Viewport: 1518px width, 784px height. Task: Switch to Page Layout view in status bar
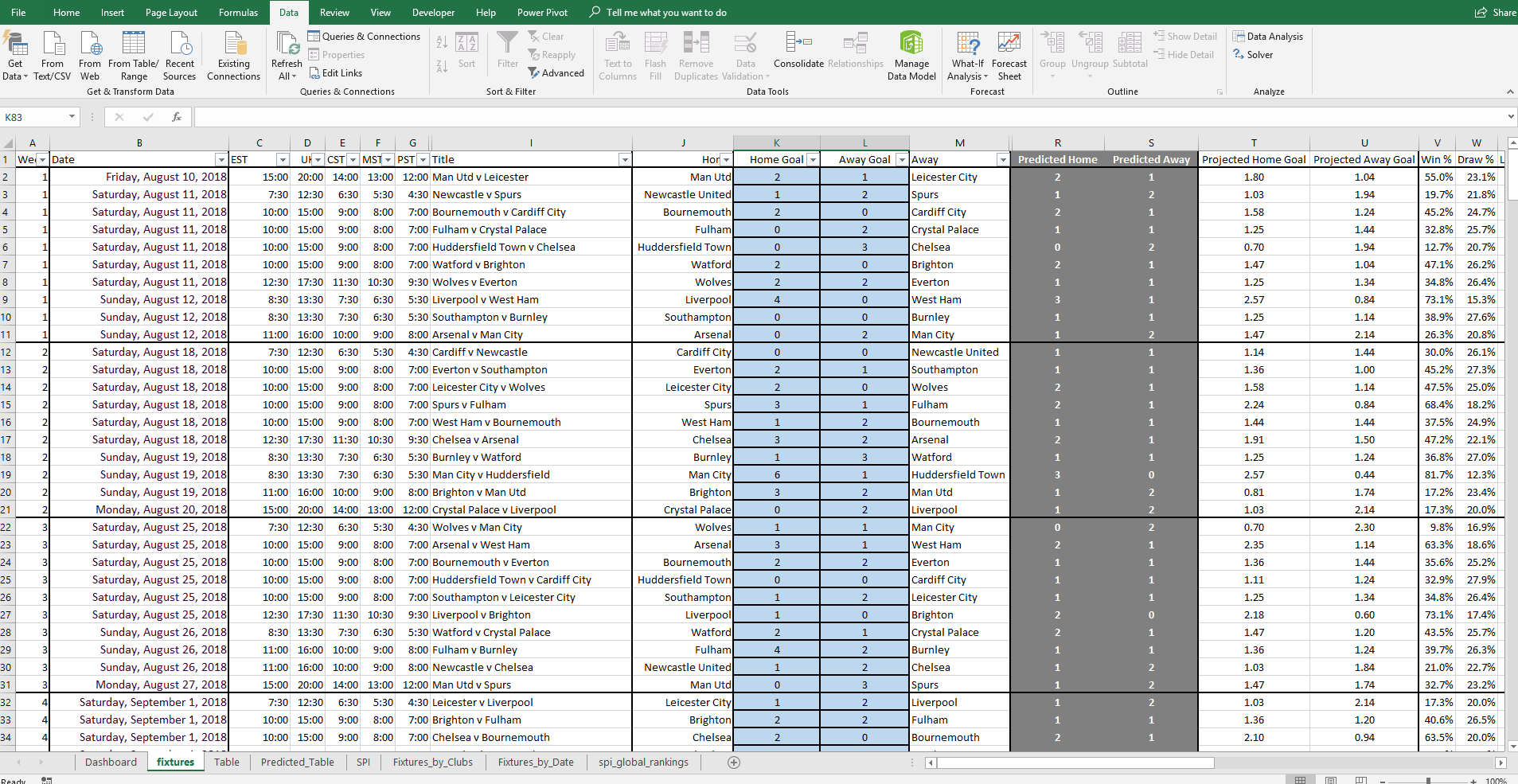(1331, 780)
